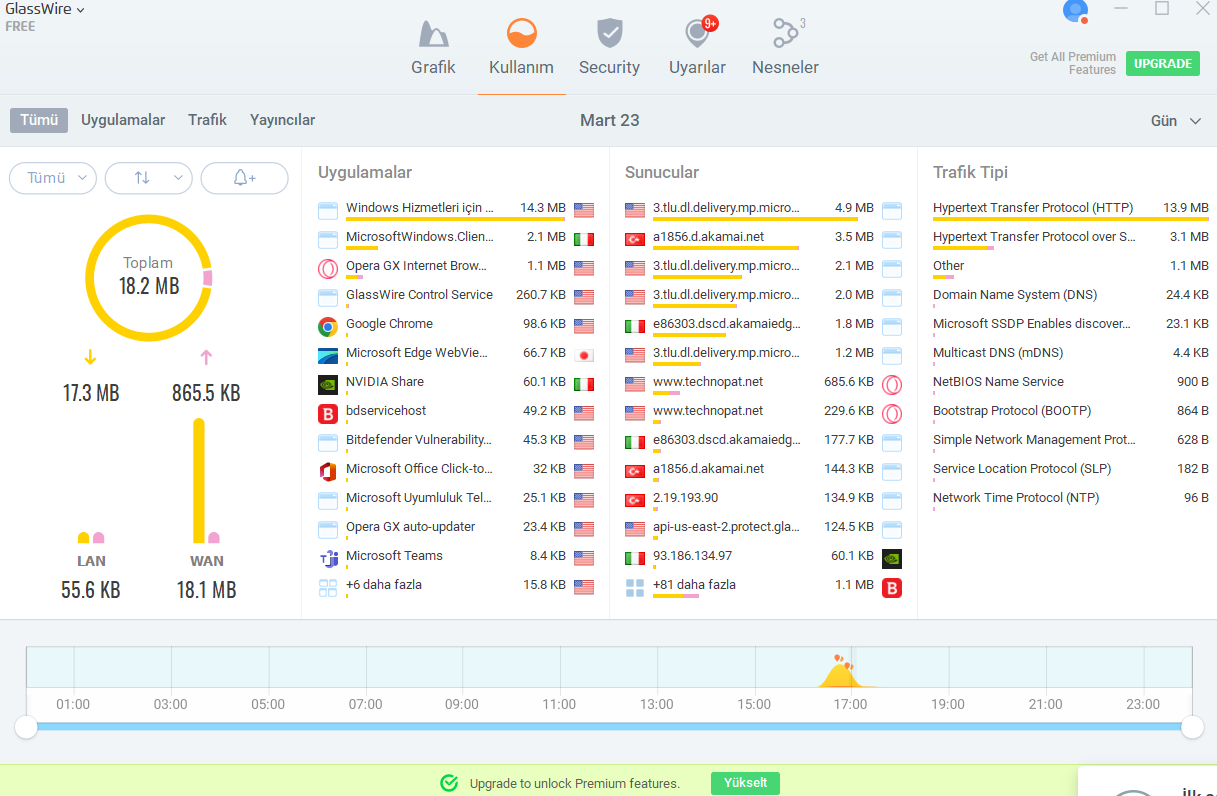Viewport: 1217px width, 796px height.
Task: Click the right timeline range handle
Action: (1192, 727)
